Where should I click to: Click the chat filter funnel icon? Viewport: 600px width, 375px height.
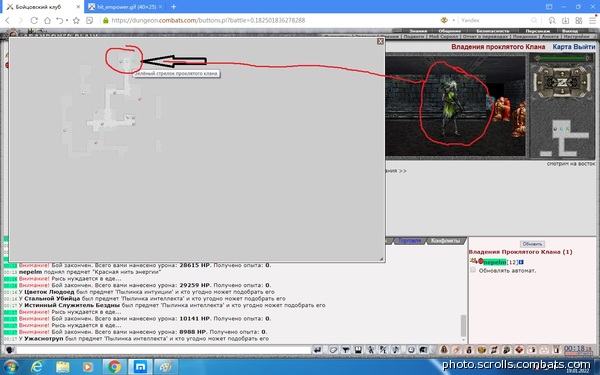click(346, 350)
